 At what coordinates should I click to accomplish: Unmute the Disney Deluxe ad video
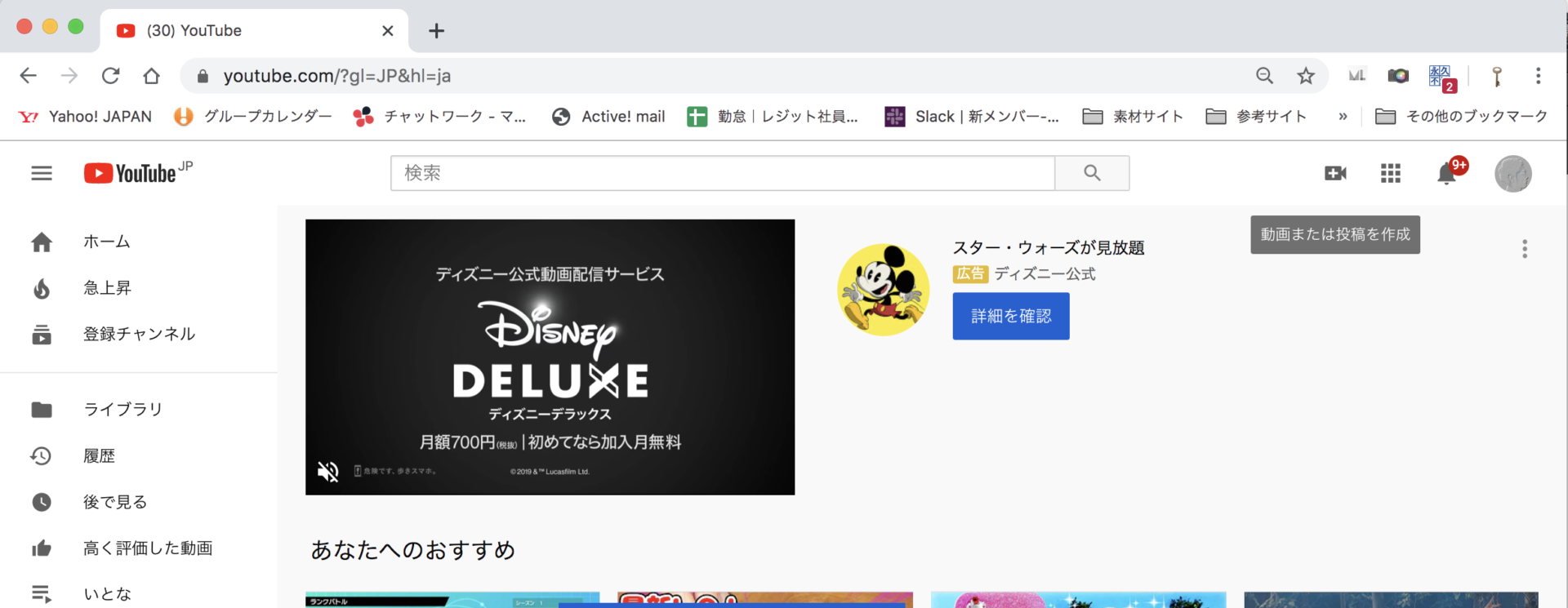pyautogui.click(x=327, y=471)
